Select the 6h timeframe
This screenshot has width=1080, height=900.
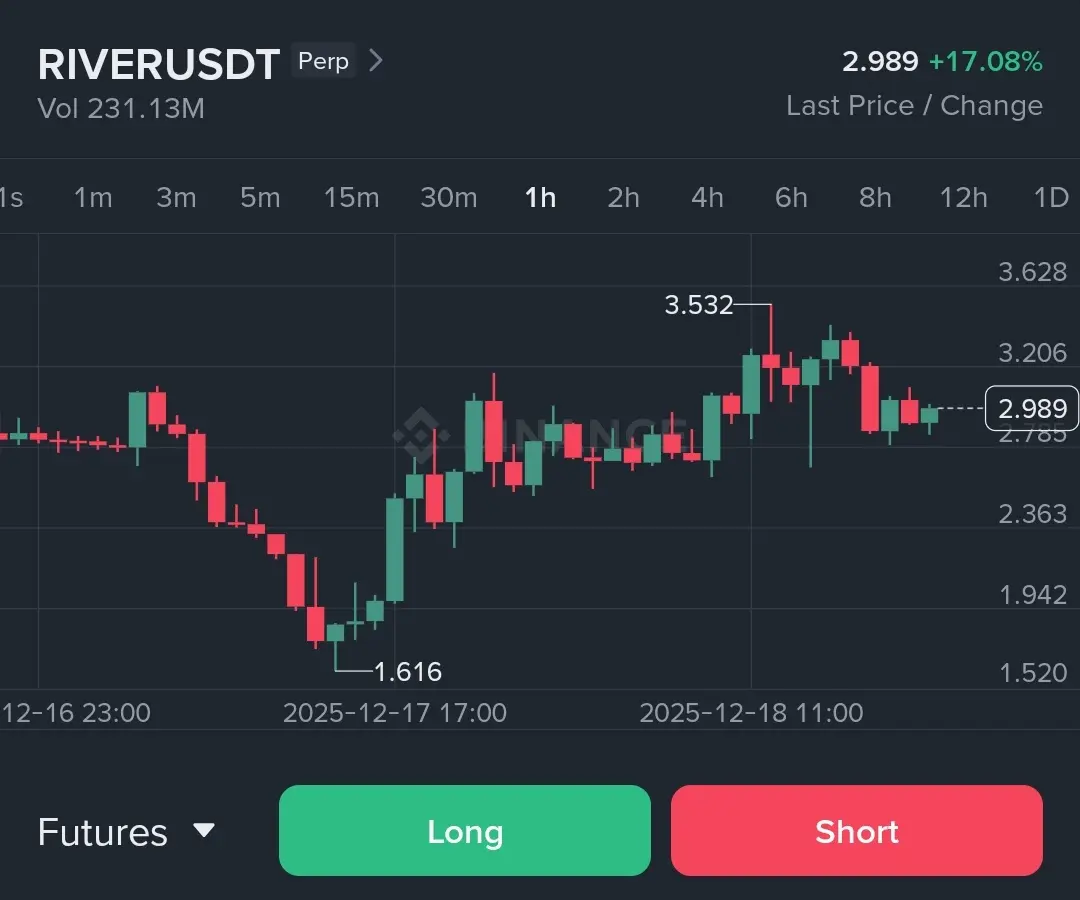(x=791, y=198)
